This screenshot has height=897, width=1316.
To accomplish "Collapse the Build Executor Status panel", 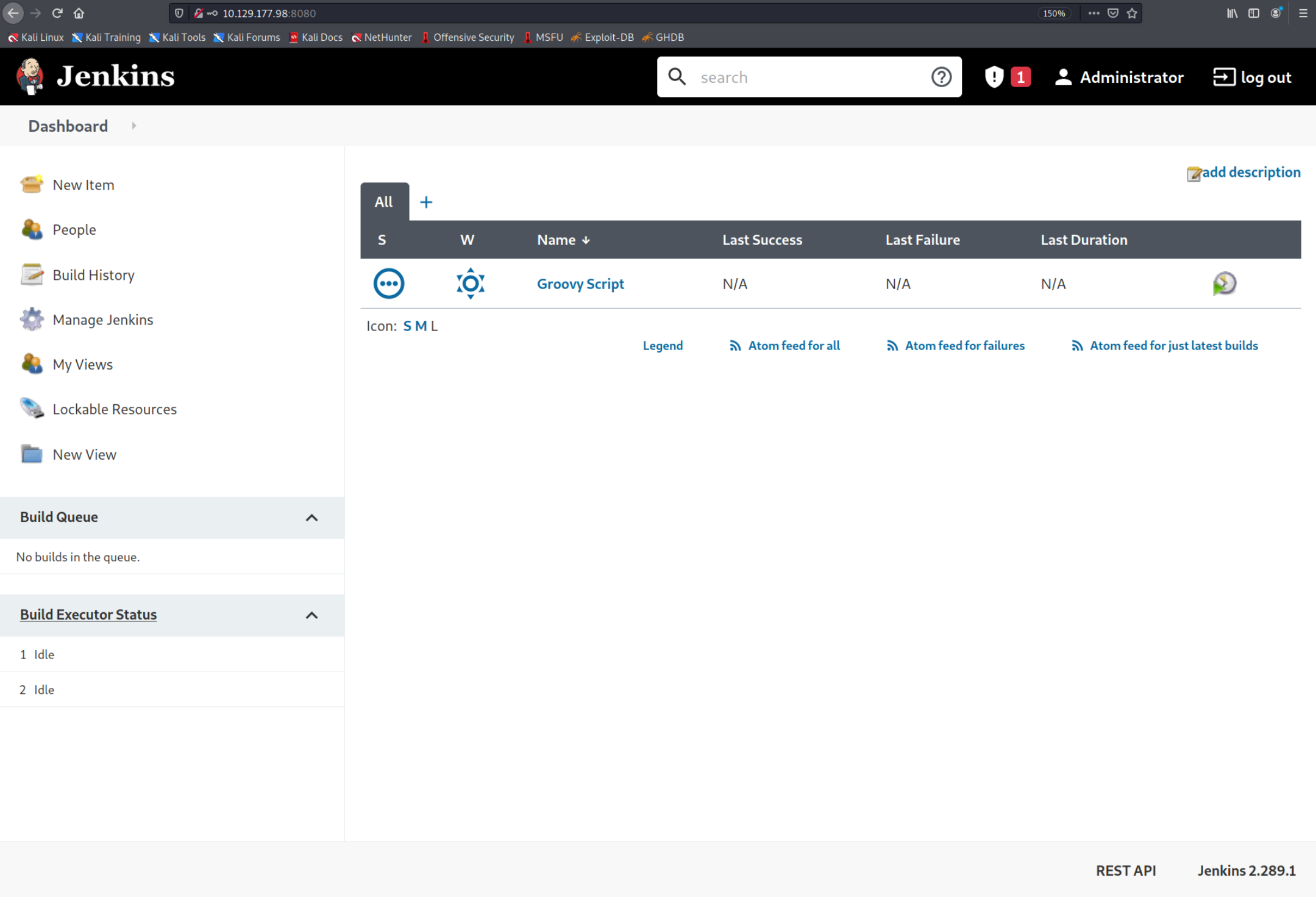I will click(x=311, y=615).
